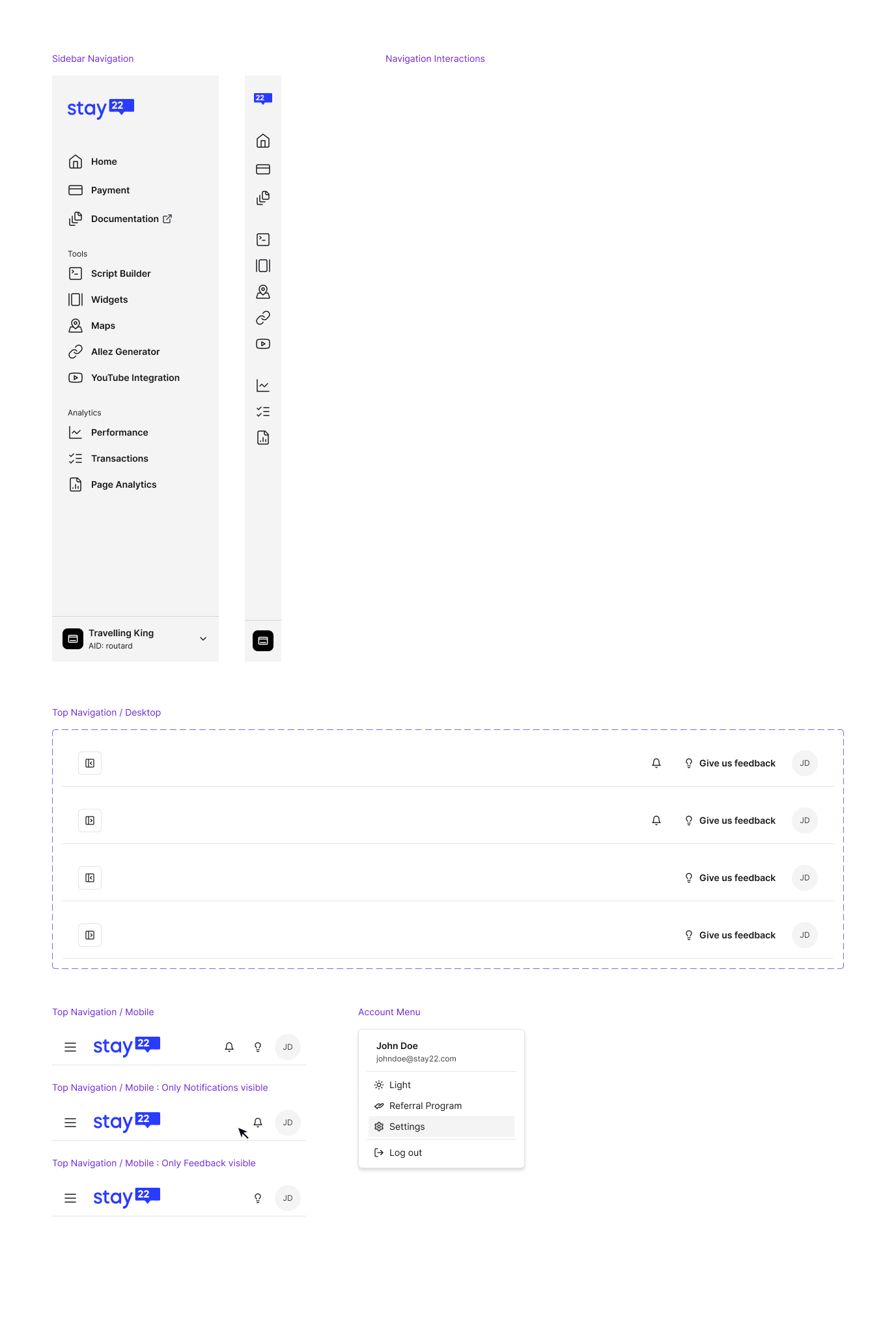Open Documentation via external link

[x=125, y=219]
